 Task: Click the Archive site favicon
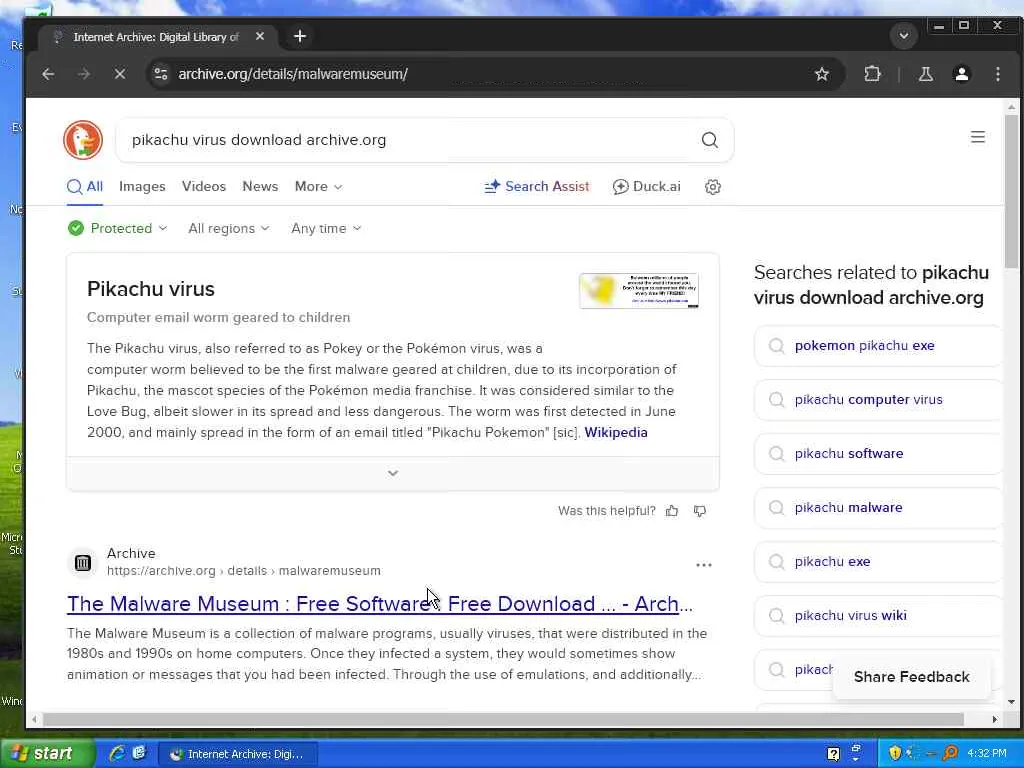(x=83, y=562)
